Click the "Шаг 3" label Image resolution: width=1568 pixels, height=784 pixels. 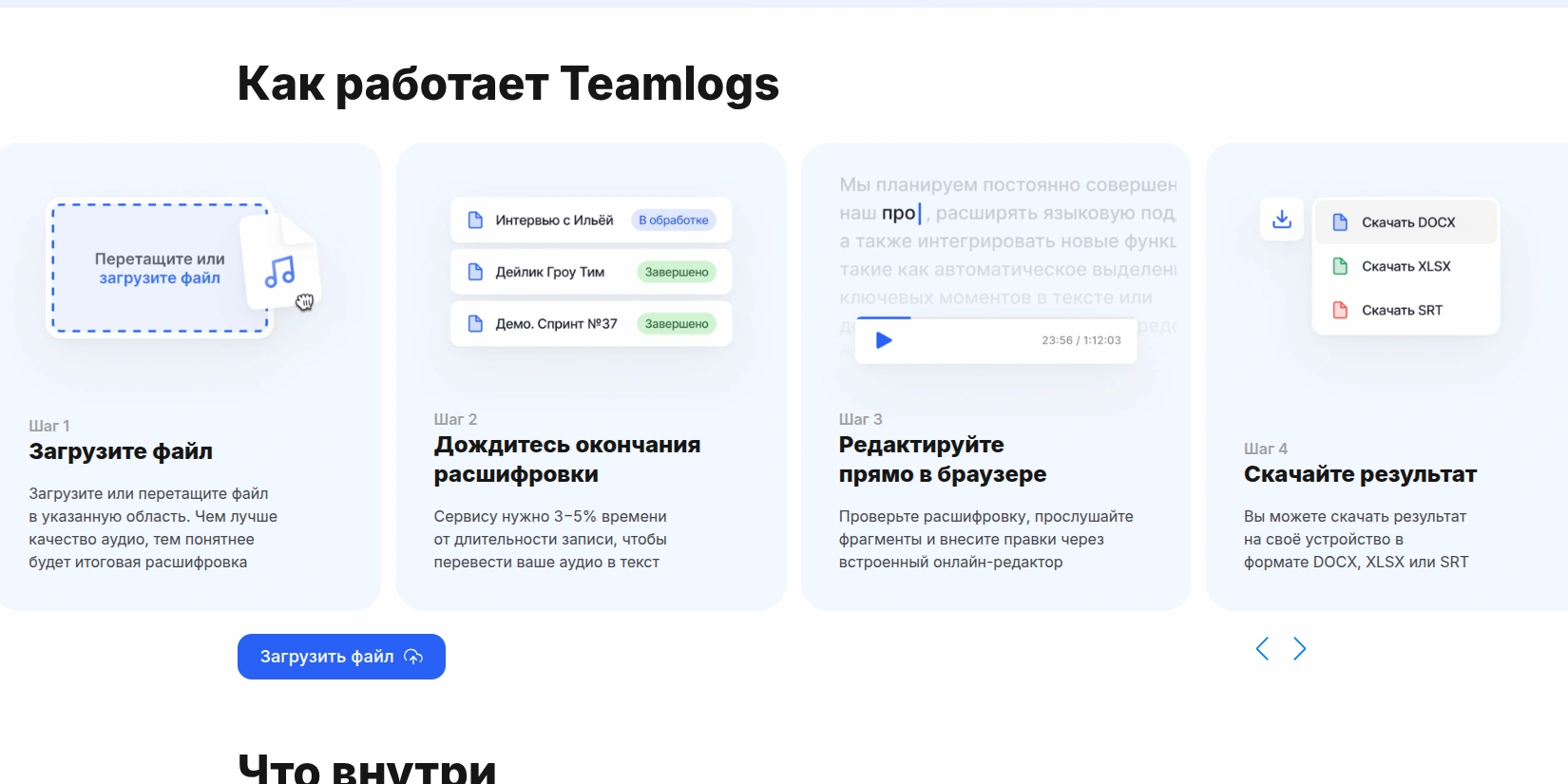860,419
